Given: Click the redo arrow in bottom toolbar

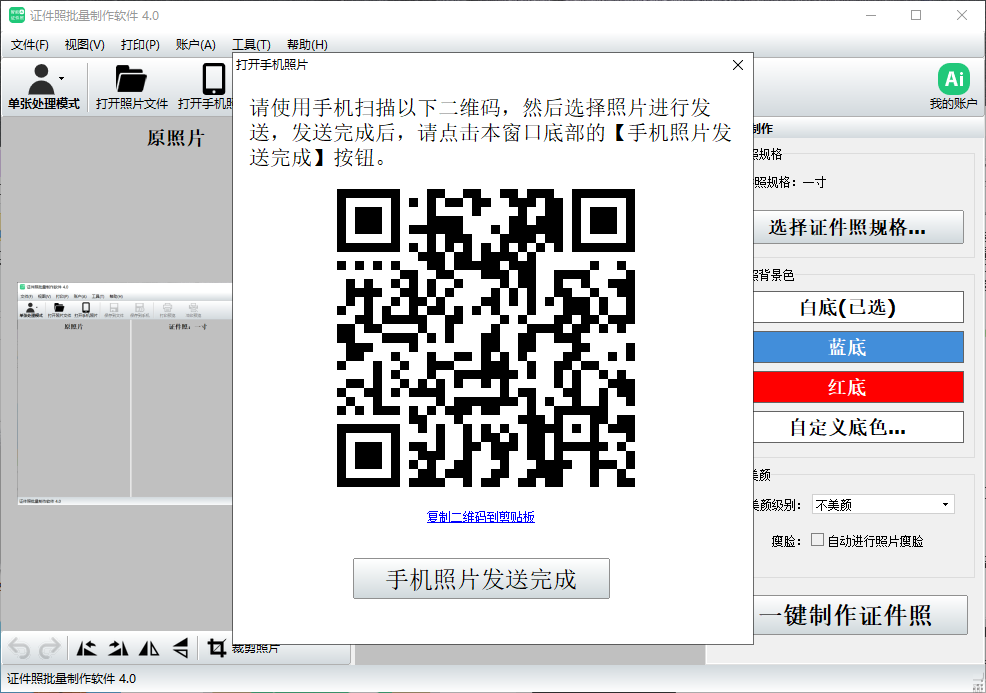Looking at the screenshot, I should click(50, 648).
